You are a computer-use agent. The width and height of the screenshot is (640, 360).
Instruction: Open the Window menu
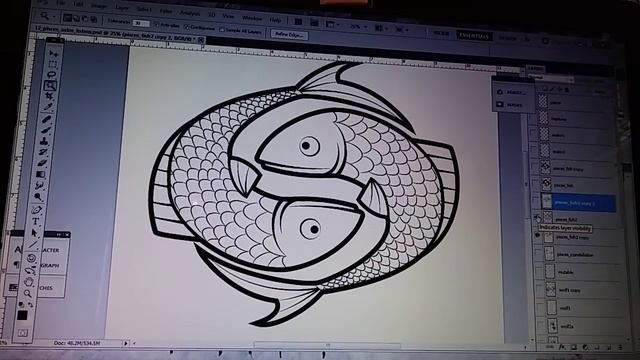[x=252, y=18]
